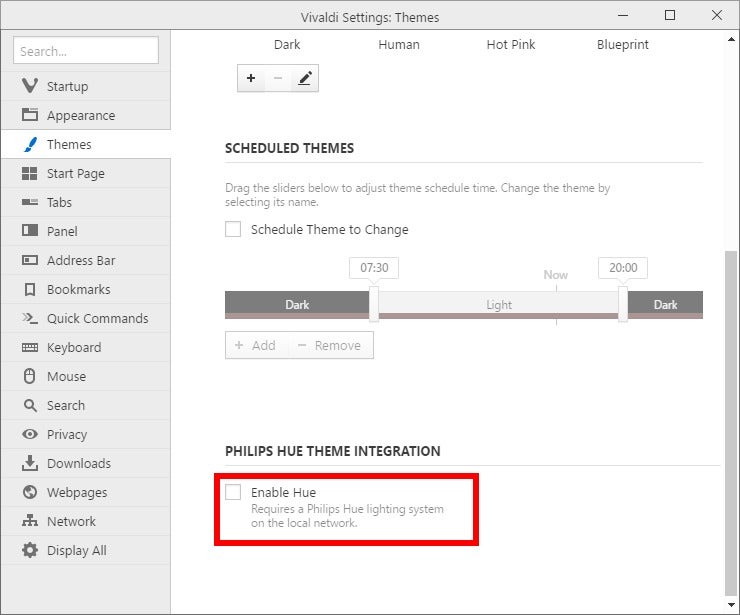The image size is (740, 615).
Task: Click the 07:30 time label
Action: click(x=374, y=268)
